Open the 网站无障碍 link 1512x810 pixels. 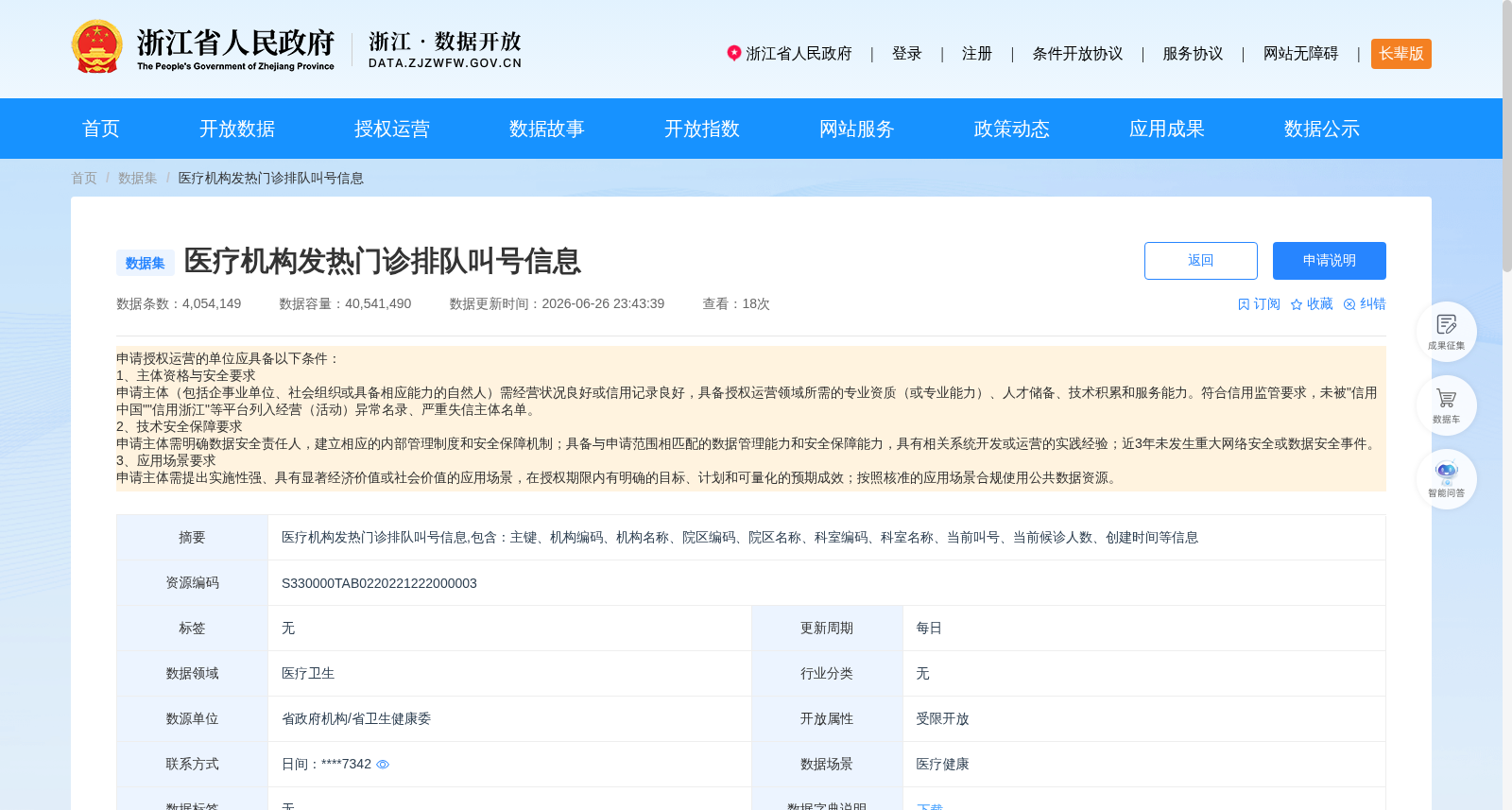coord(1300,54)
